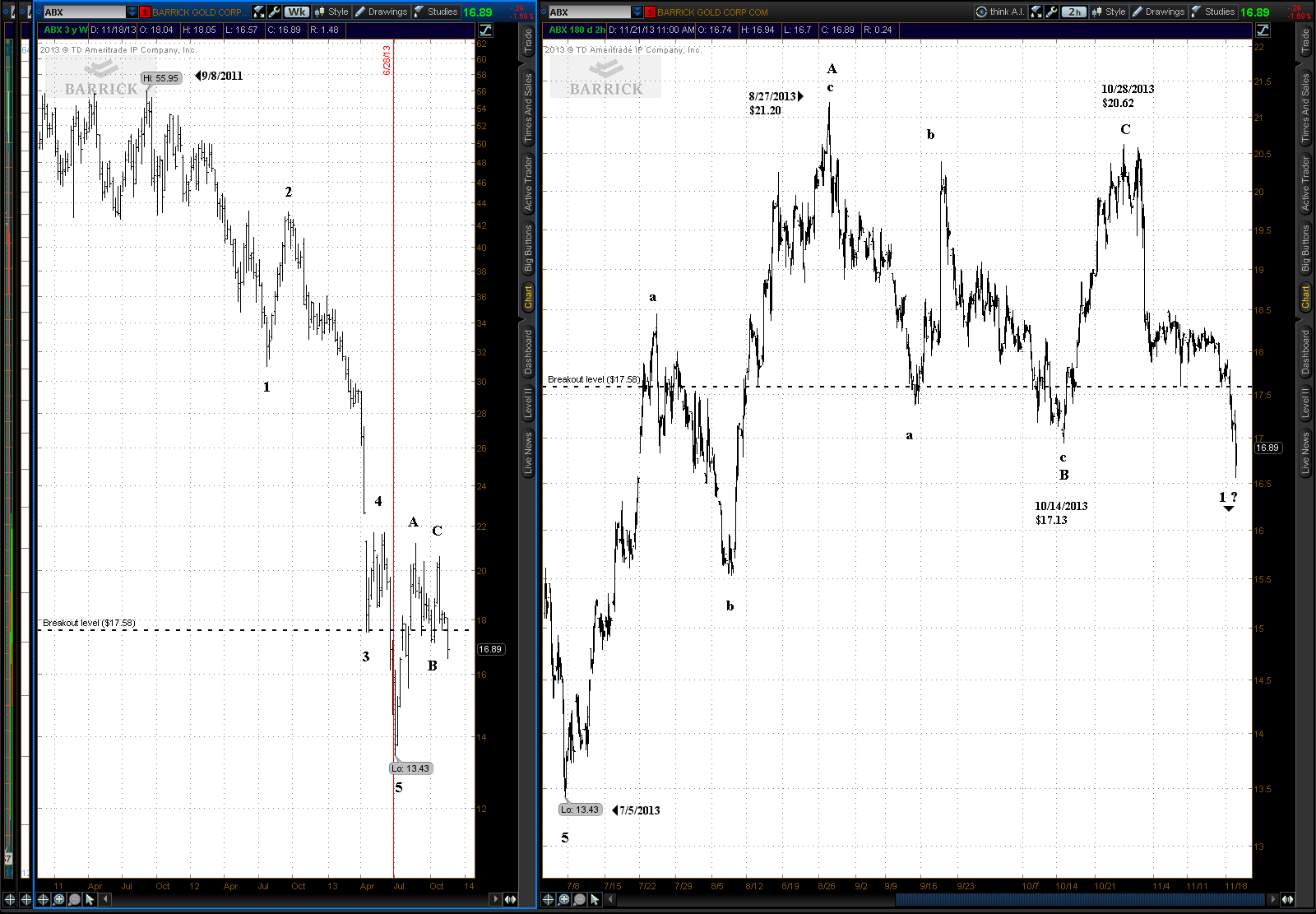This screenshot has height=914, width=1316.
Task: Open Big Buttons tab on right chart
Action: 1305,248
